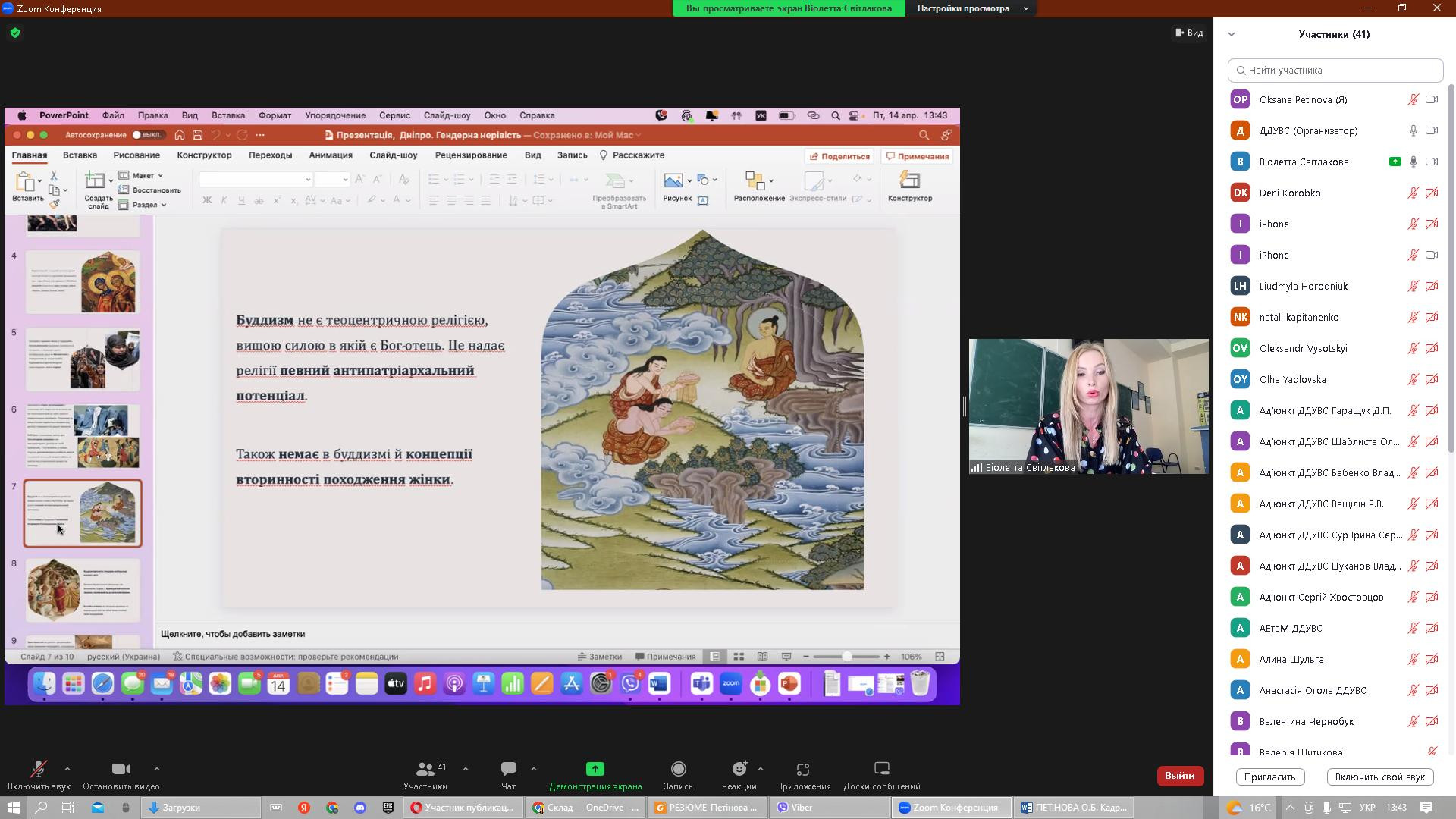The width and height of the screenshot is (1456, 819).
Task: Click the green security shield icon
Action: (x=15, y=33)
